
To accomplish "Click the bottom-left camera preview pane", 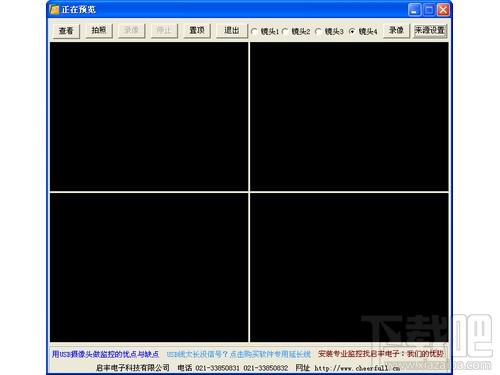I will (x=149, y=267).
